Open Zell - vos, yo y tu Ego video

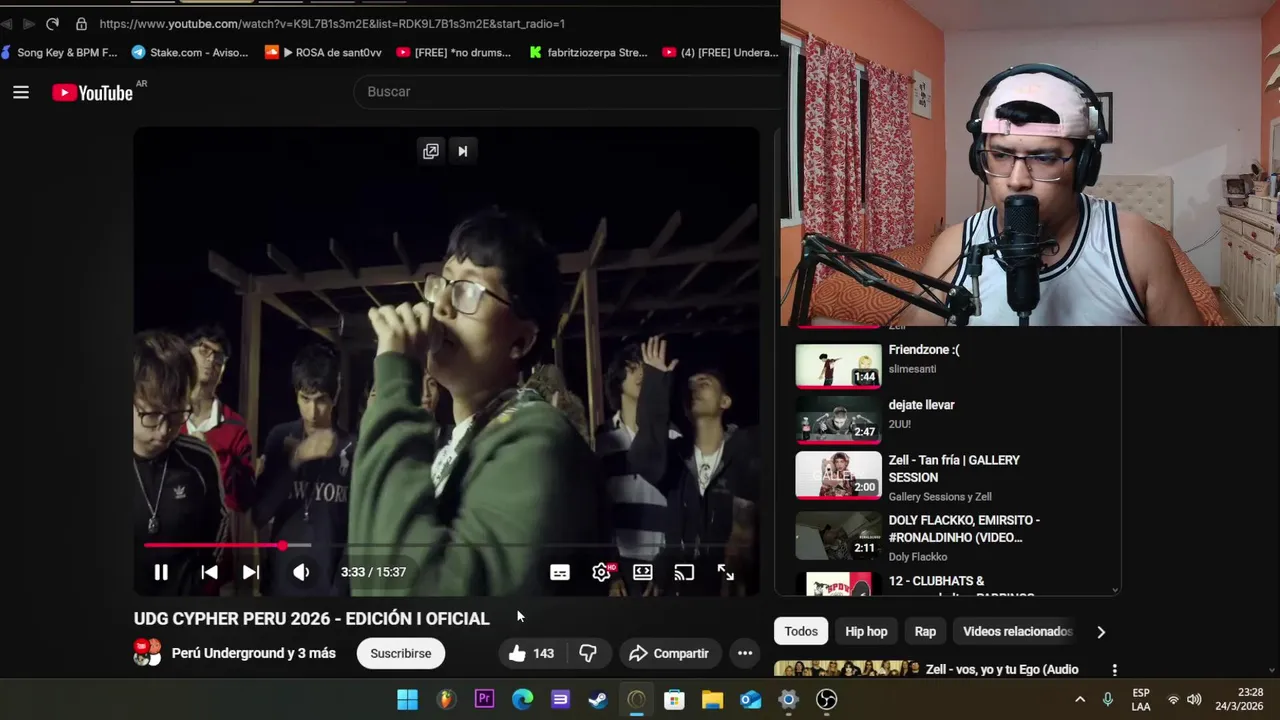(x=1002, y=669)
